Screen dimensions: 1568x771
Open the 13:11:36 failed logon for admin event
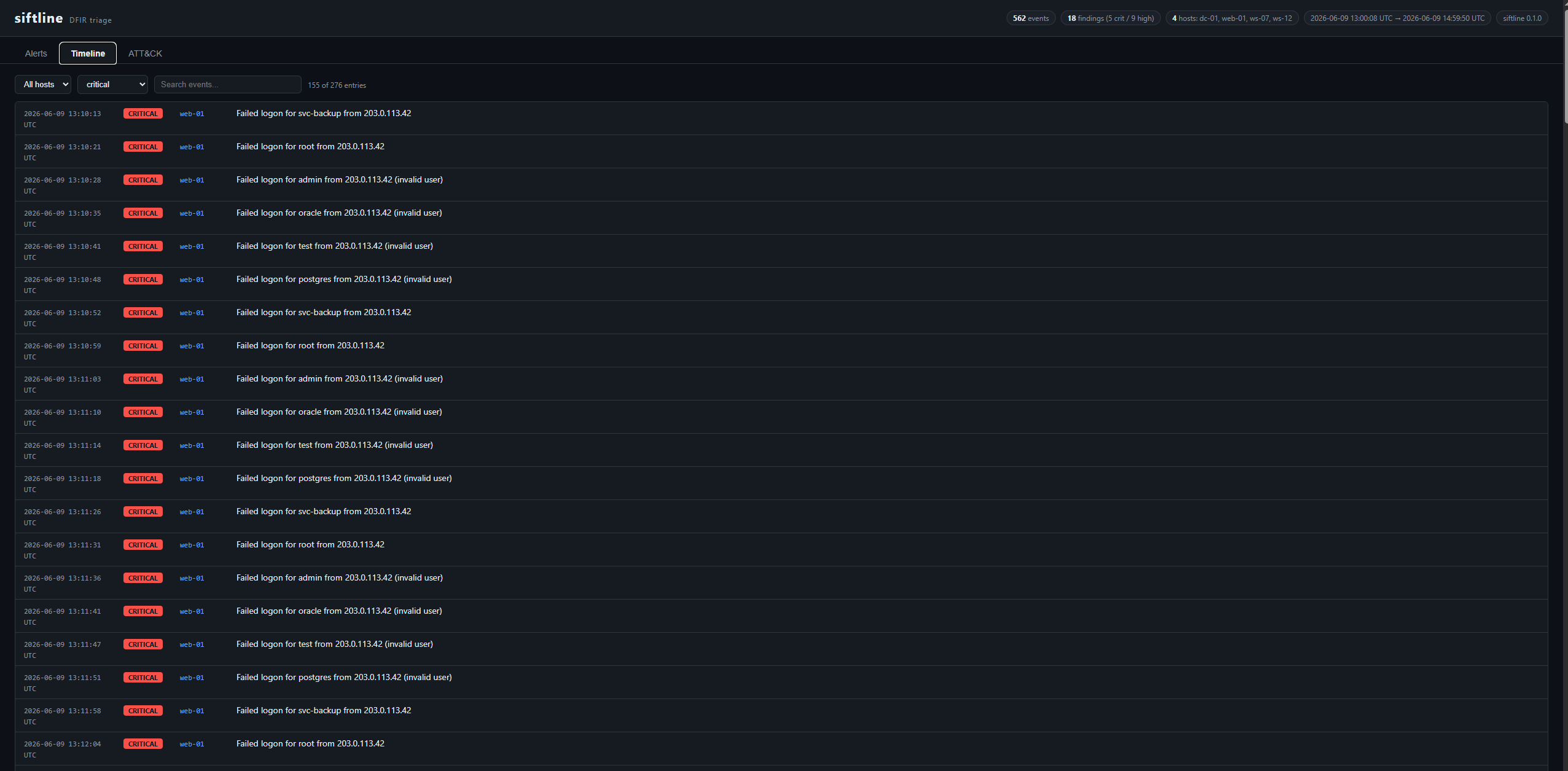pos(781,583)
